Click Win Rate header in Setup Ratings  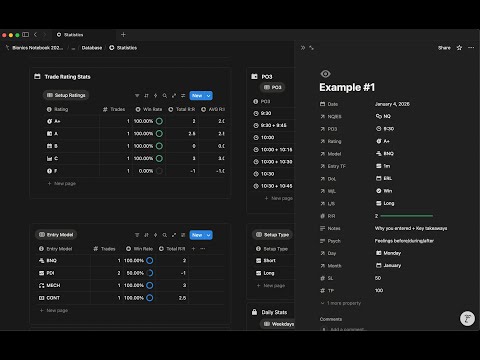pos(149,109)
